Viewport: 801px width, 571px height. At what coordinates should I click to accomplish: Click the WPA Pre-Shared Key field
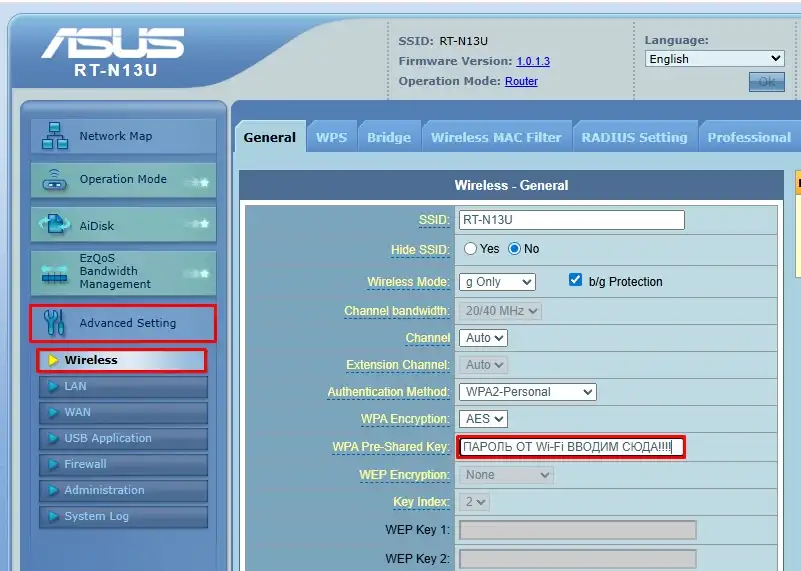click(x=571, y=446)
